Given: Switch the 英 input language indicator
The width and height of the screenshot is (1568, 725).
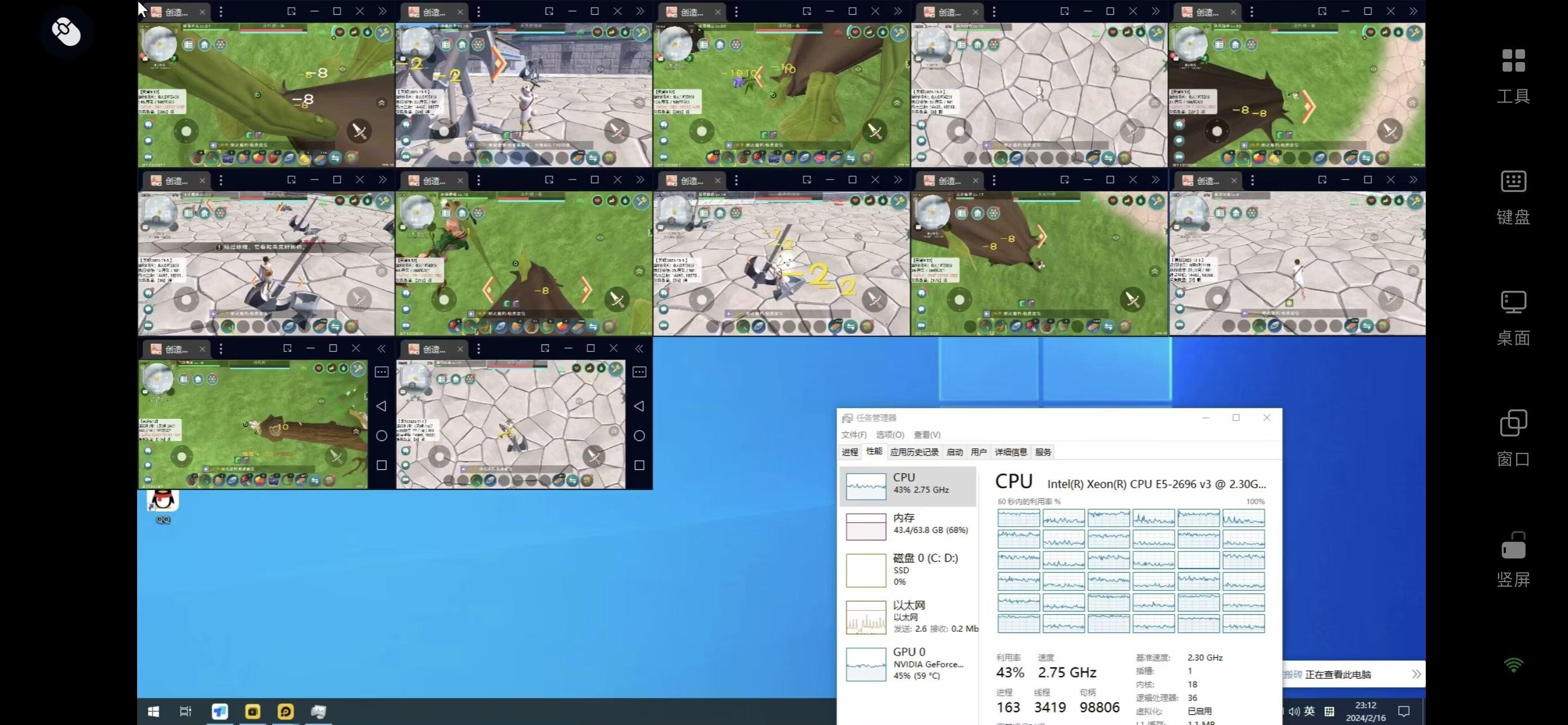Looking at the screenshot, I should 1309,710.
